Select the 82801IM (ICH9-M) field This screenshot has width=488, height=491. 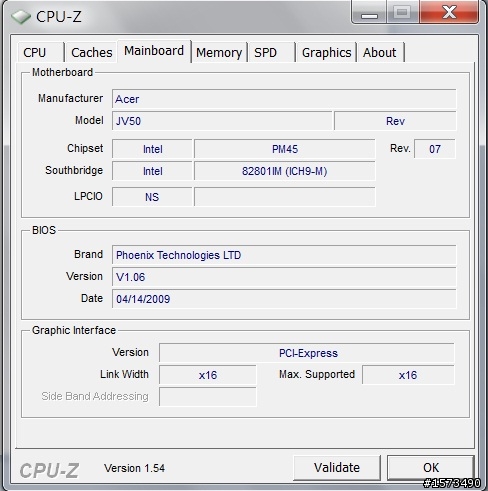[285, 171]
